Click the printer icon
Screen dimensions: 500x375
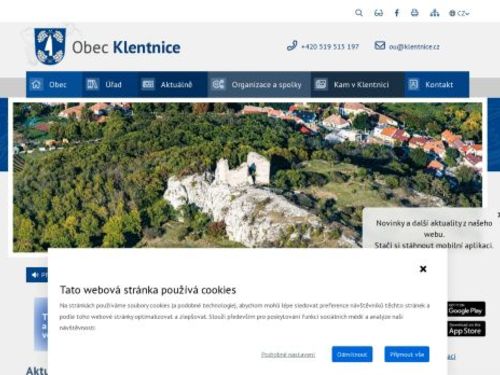coord(414,13)
